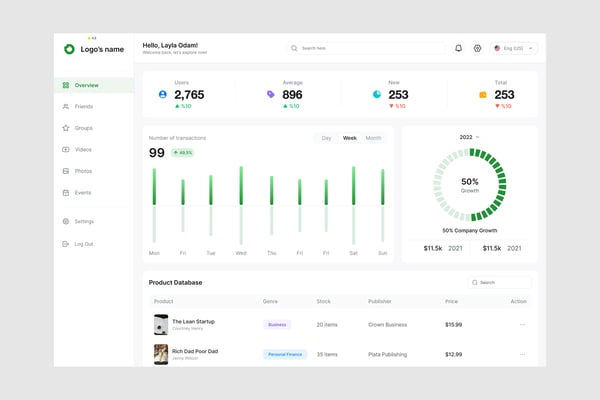Click the Crown Business publisher cell
Screen dimensions: 600x400
(388, 325)
